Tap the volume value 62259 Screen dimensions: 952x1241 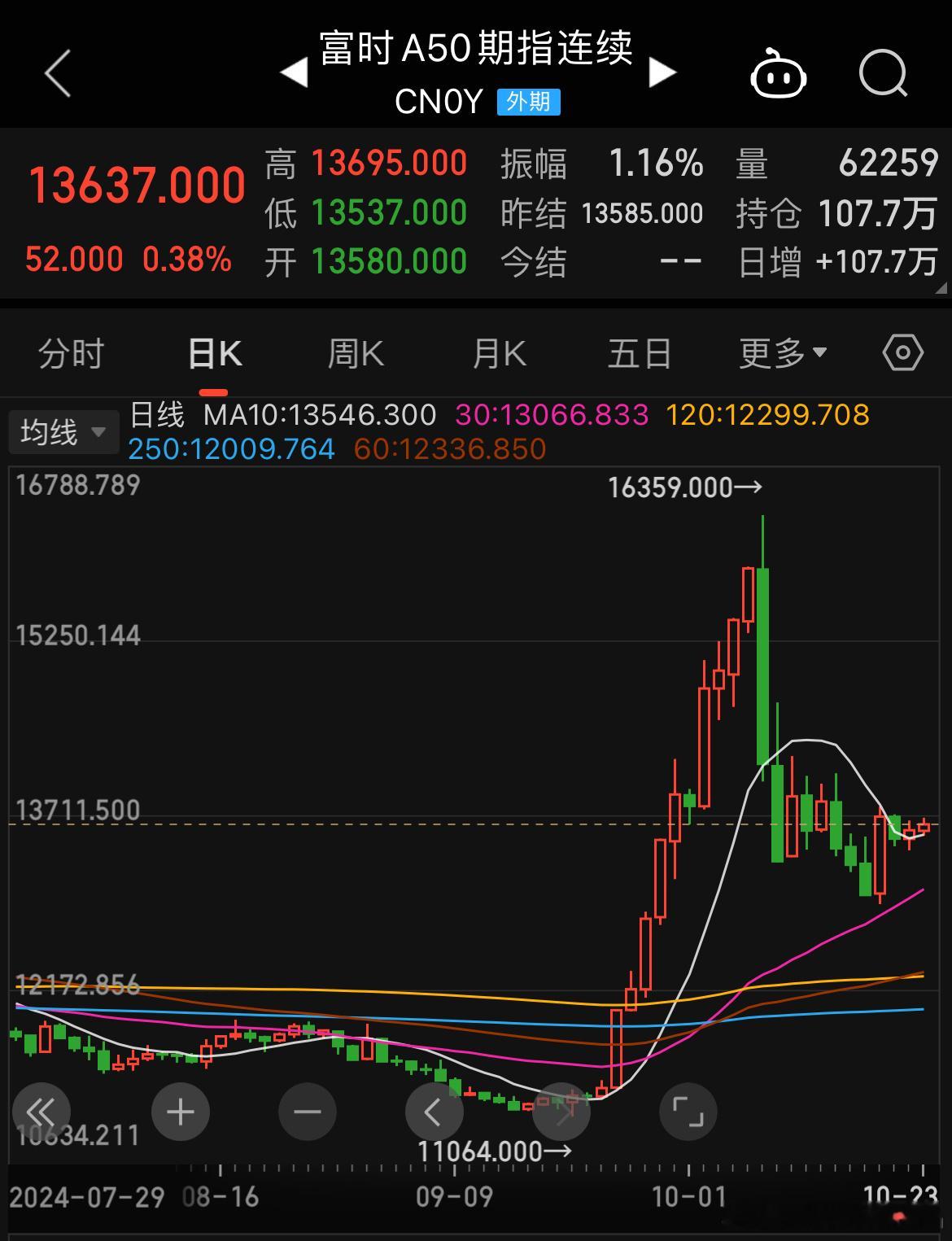(889, 164)
